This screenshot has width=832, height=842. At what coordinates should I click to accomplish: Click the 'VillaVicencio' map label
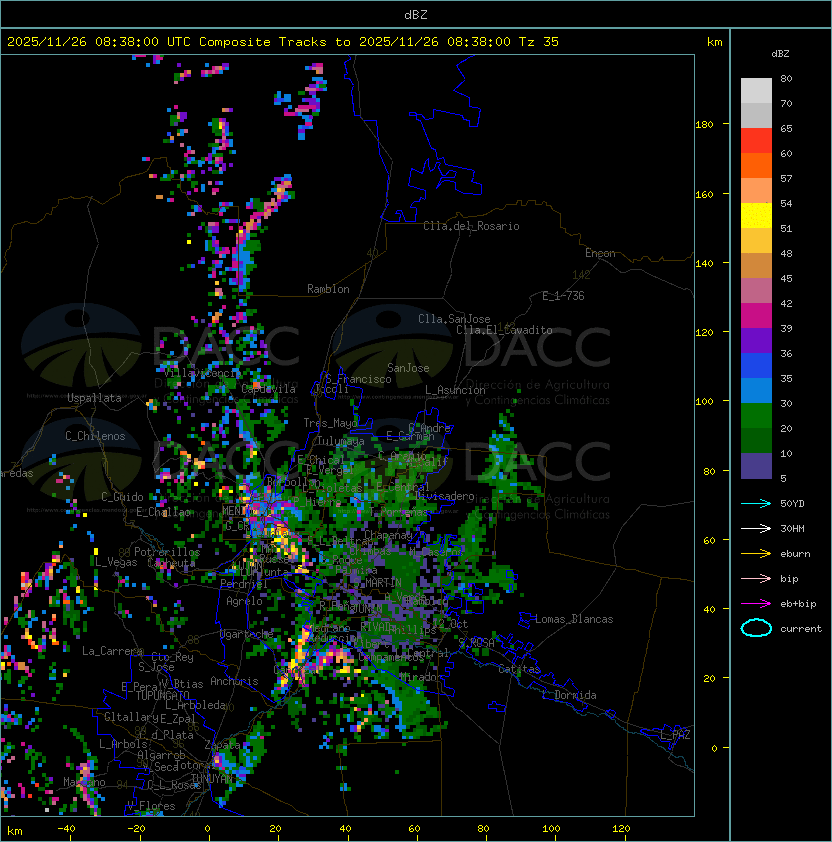202,373
